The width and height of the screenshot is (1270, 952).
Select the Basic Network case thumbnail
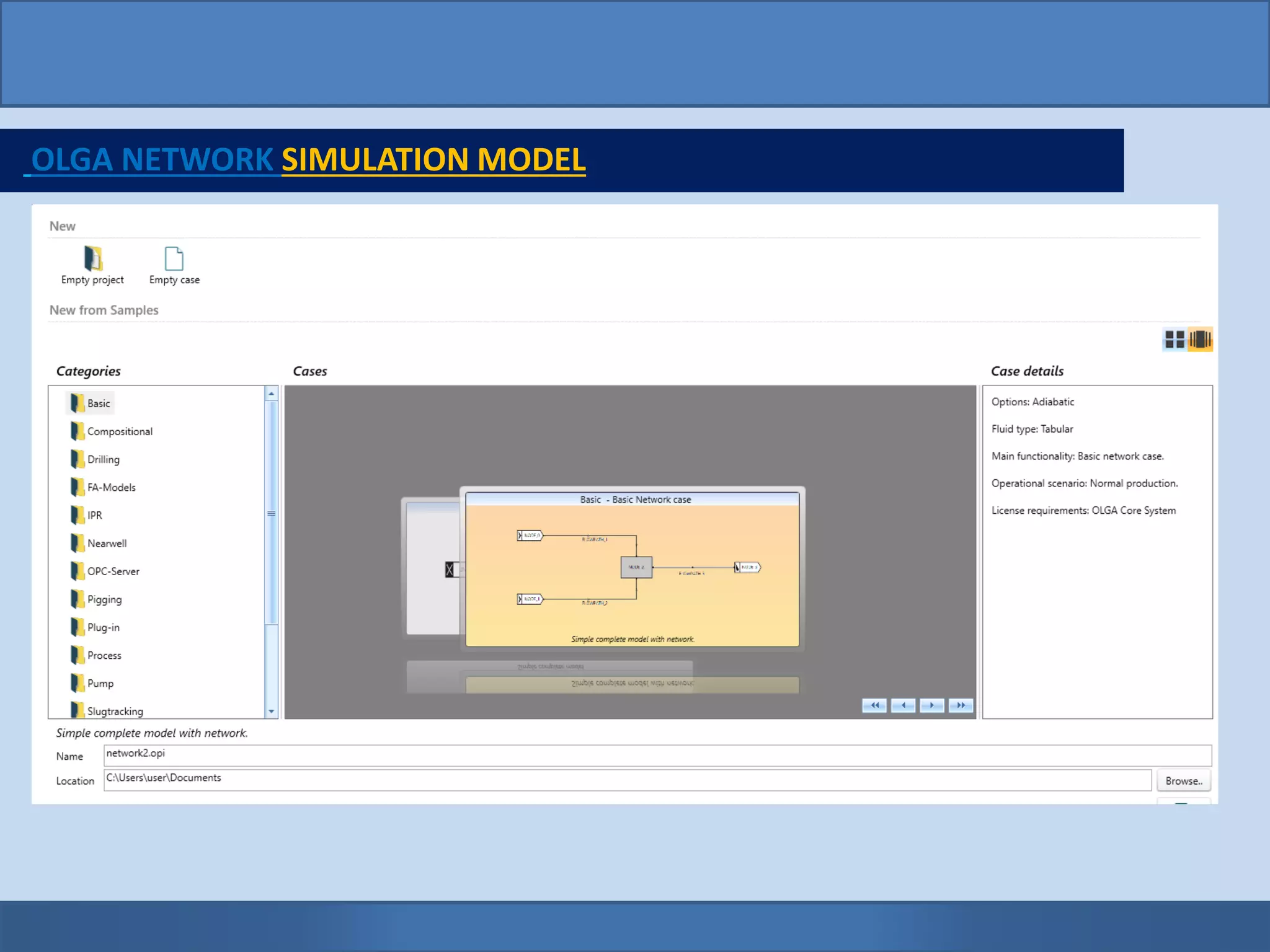(x=632, y=569)
